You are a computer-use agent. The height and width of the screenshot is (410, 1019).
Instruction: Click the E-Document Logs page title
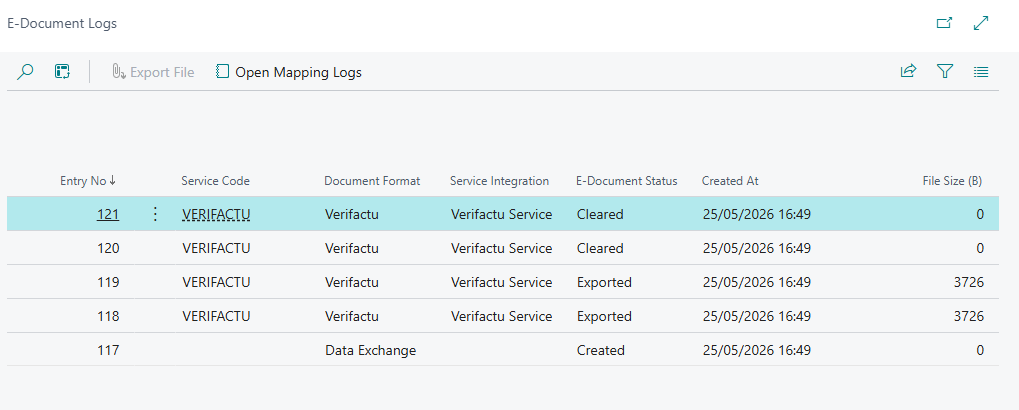tap(62, 23)
